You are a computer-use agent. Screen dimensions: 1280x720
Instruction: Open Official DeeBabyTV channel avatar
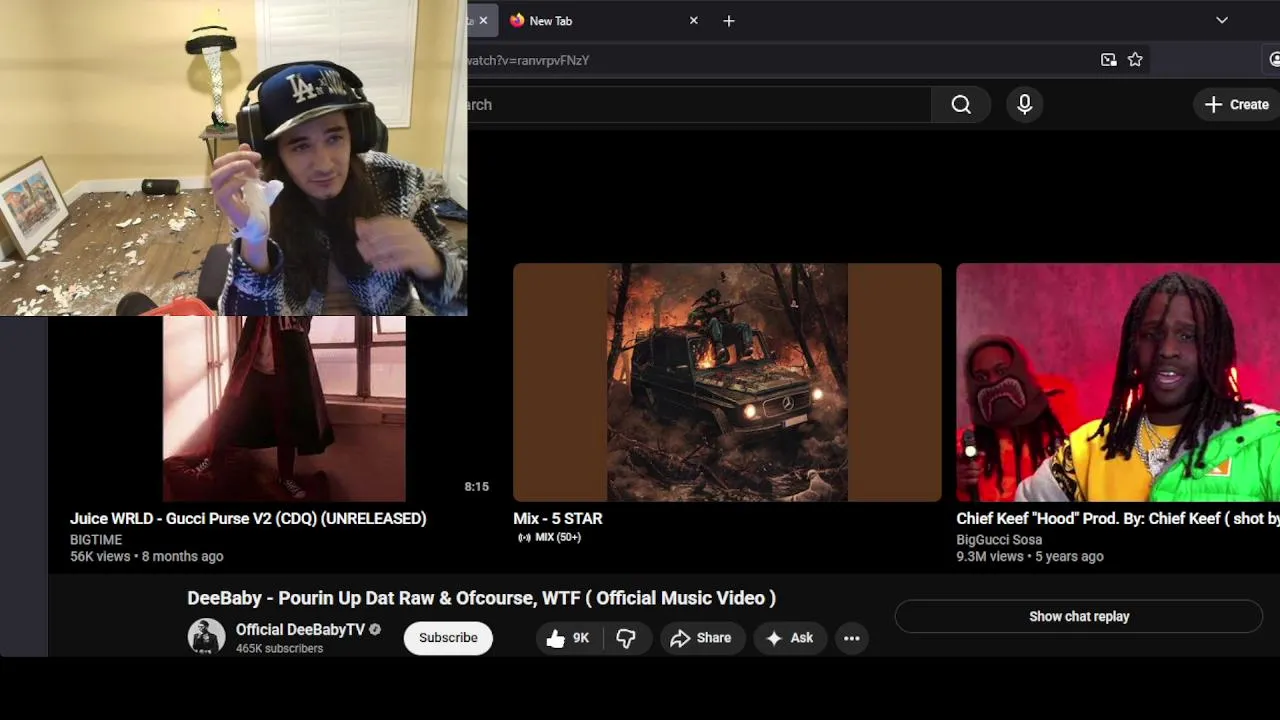(x=207, y=637)
